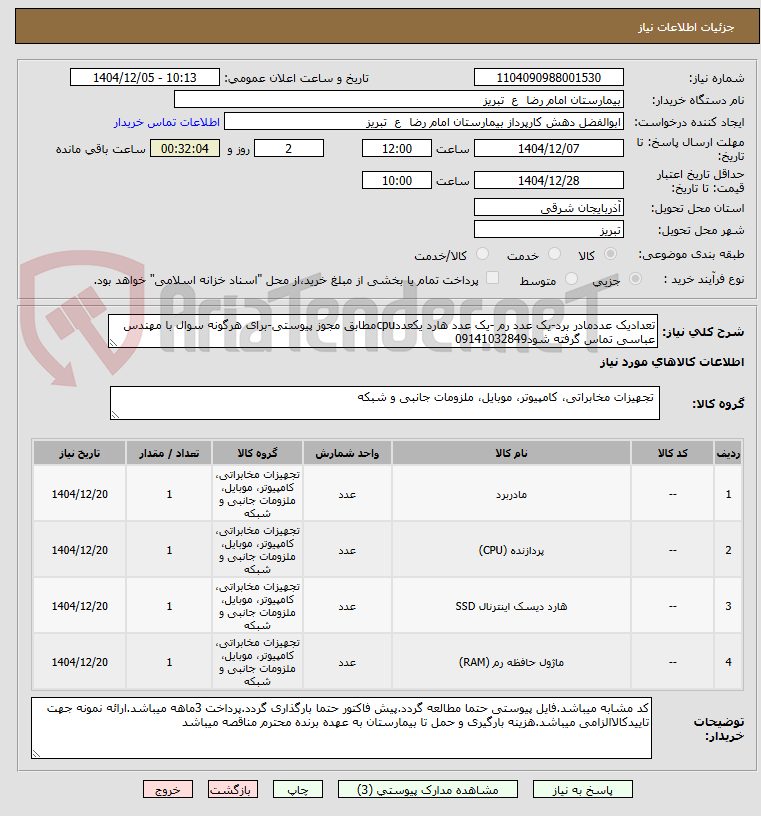Click the response deadline date 1404/12/07
Viewport: 761px width, 816px height.
[549, 148]
